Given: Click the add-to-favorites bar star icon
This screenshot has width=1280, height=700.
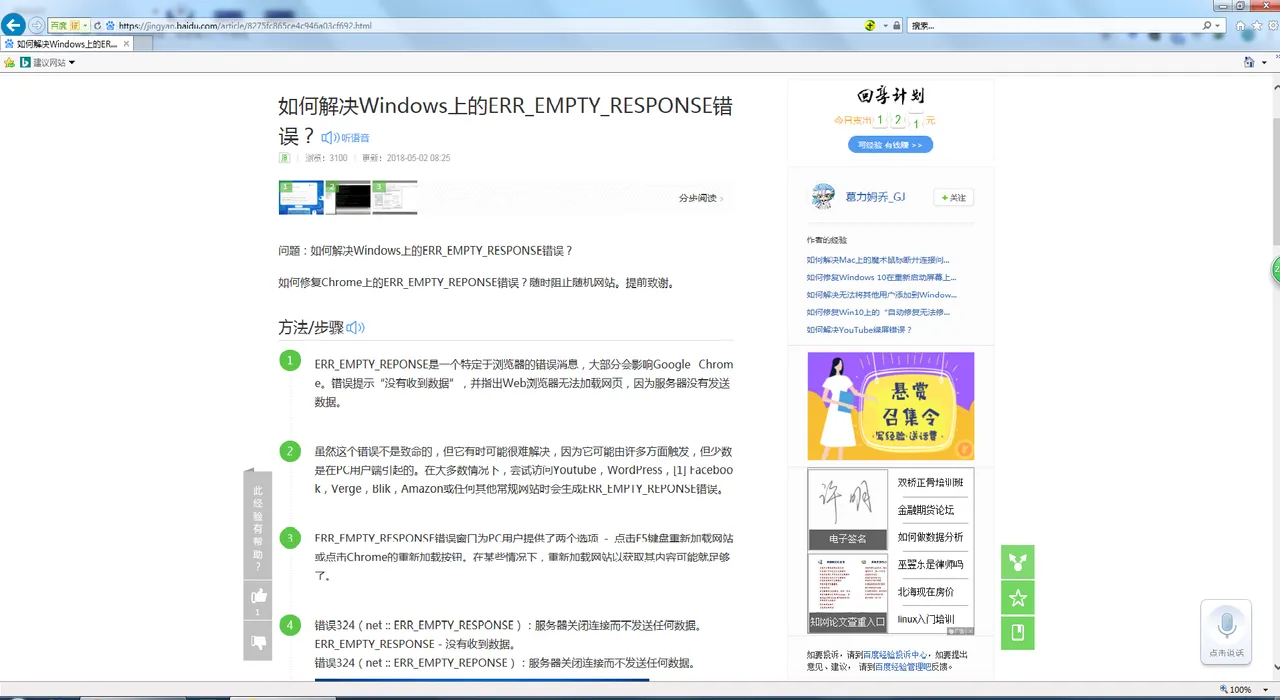Looking at the screenshot, I should click(x=10, y=62).
